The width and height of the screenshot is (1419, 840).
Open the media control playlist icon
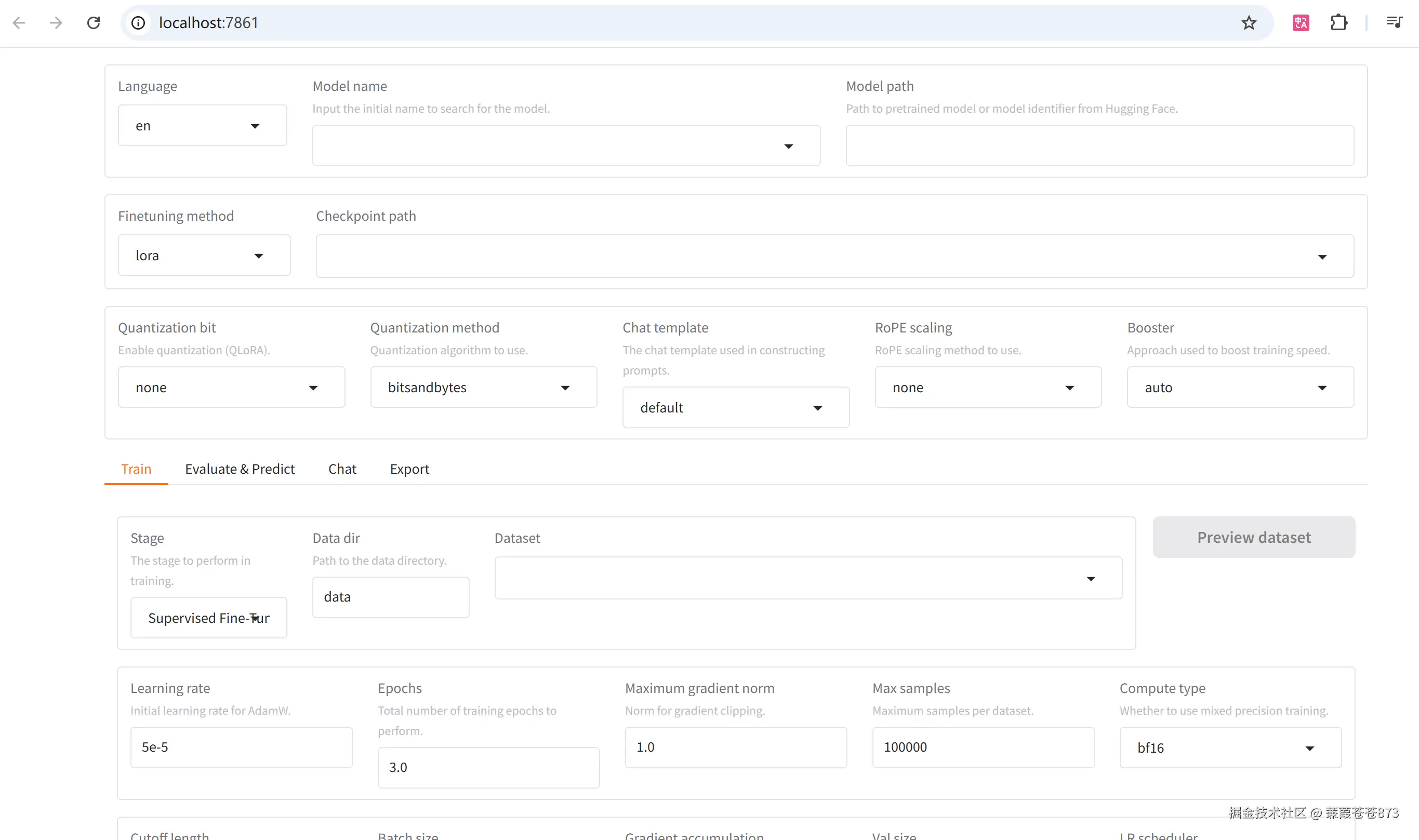1394,23
